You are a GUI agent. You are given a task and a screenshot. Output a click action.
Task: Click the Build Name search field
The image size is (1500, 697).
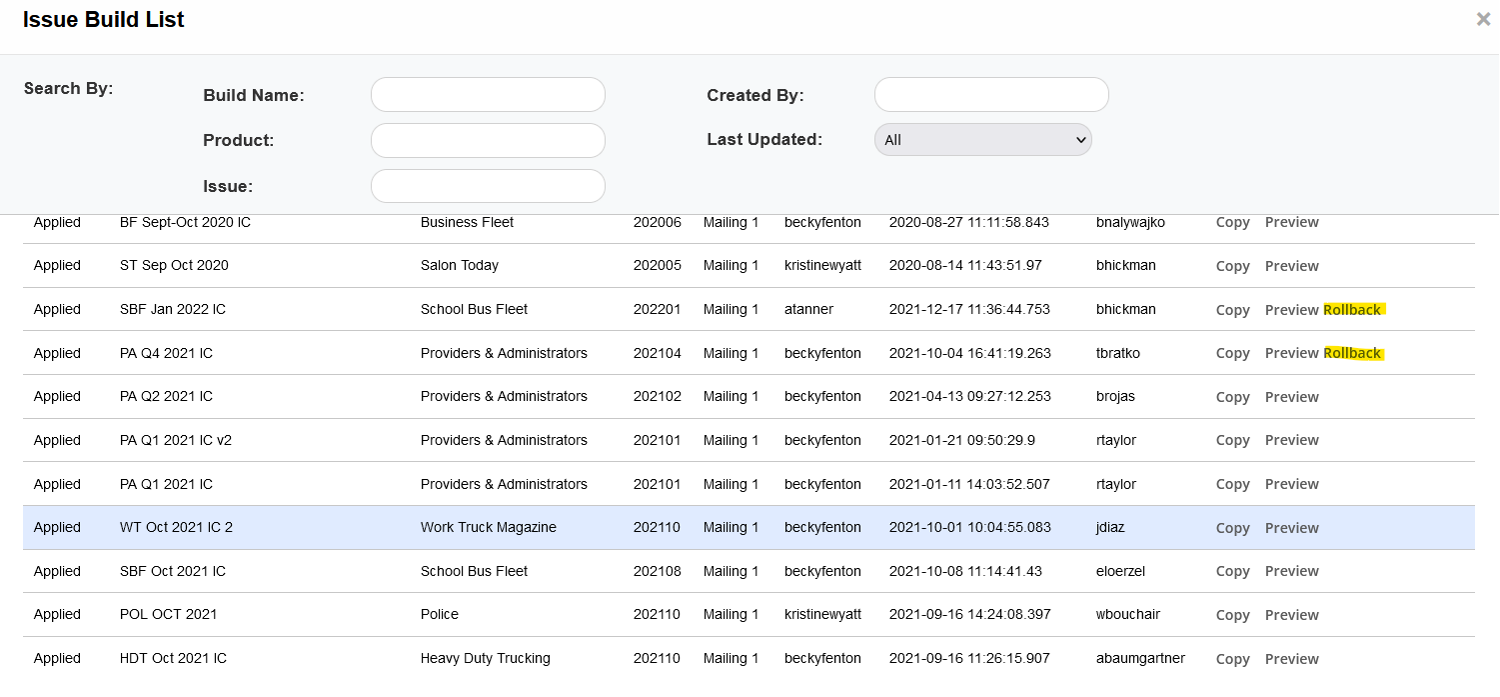[x=488, y=95]
